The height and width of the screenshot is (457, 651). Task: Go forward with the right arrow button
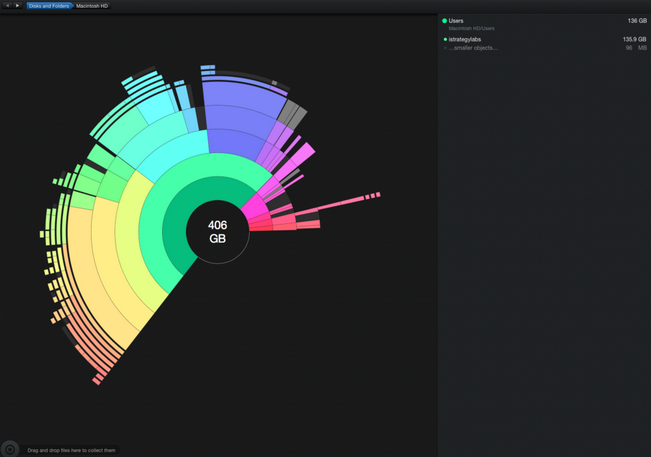(x=17, y=6)
